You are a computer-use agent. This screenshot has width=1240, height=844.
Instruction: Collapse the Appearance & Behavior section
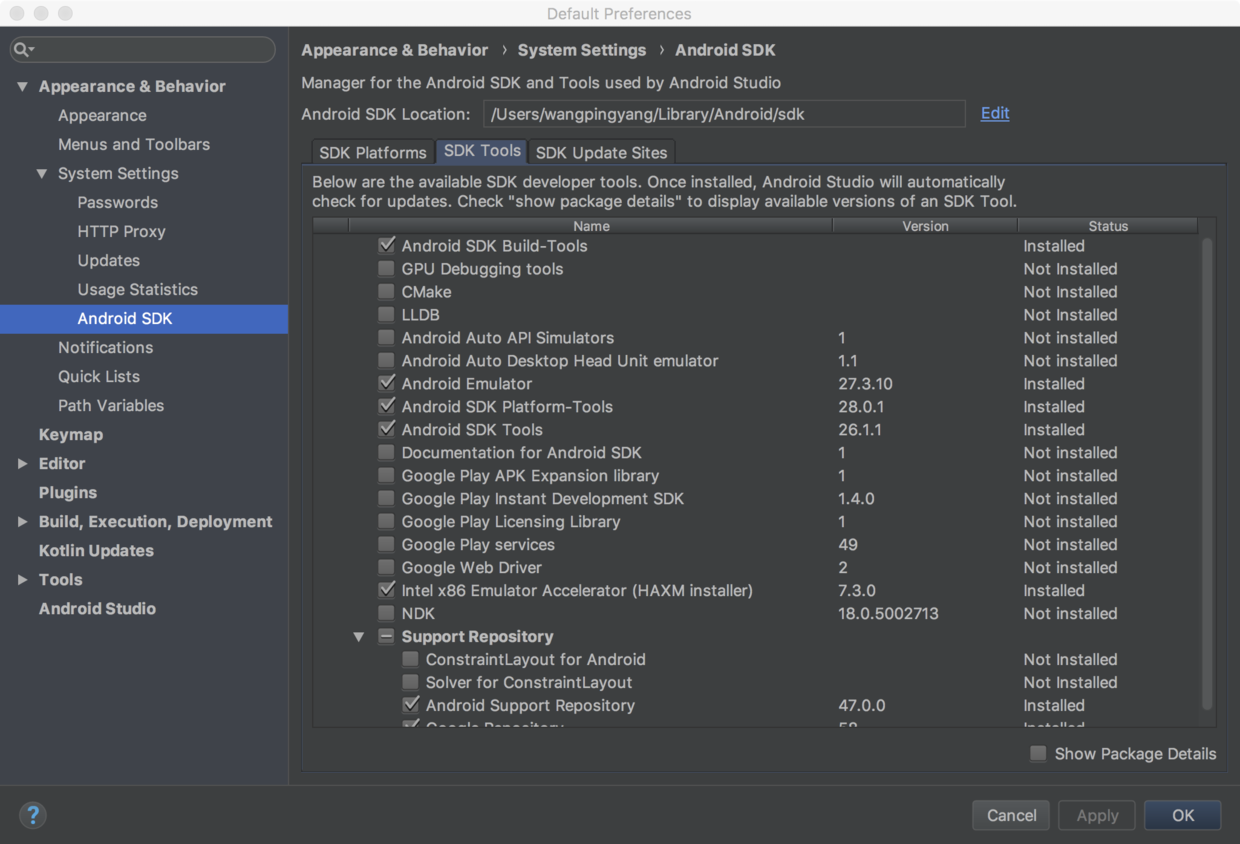click(x=22, y=87)
